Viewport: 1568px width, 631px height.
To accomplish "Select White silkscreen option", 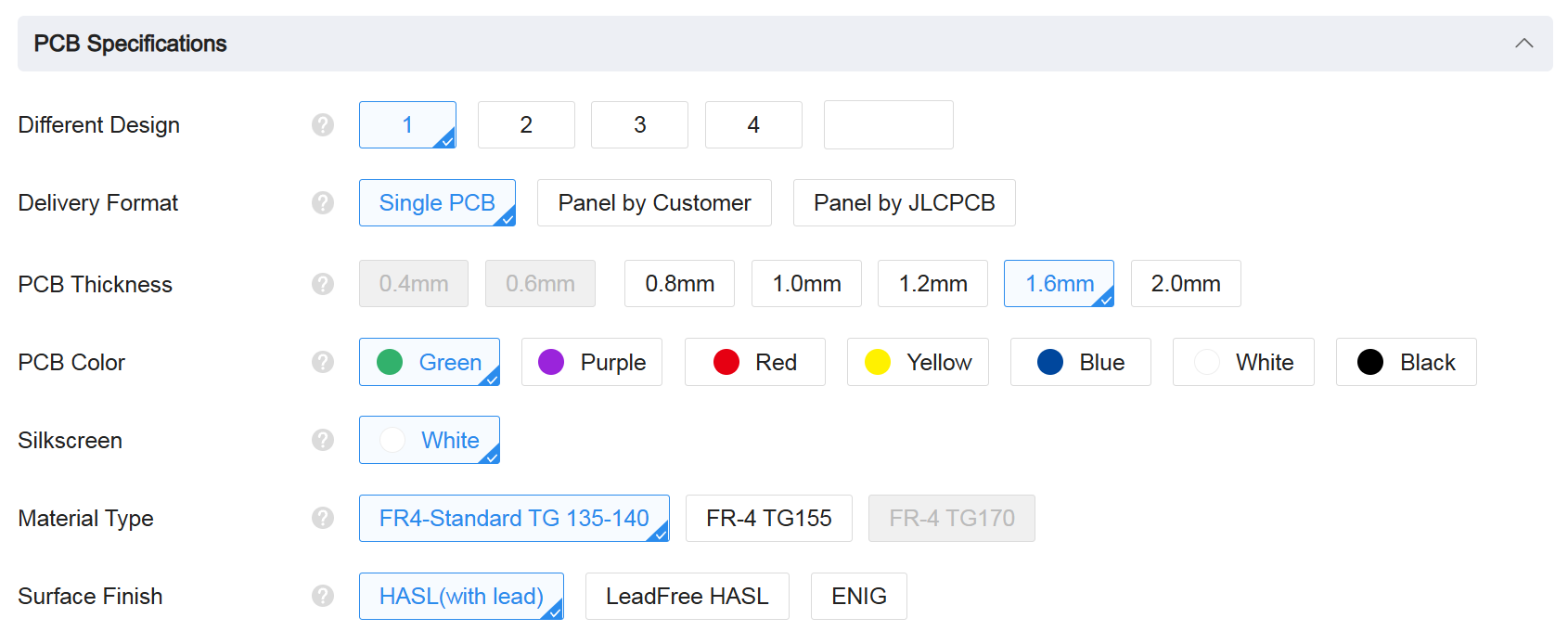I will click(x=430, y=440).
